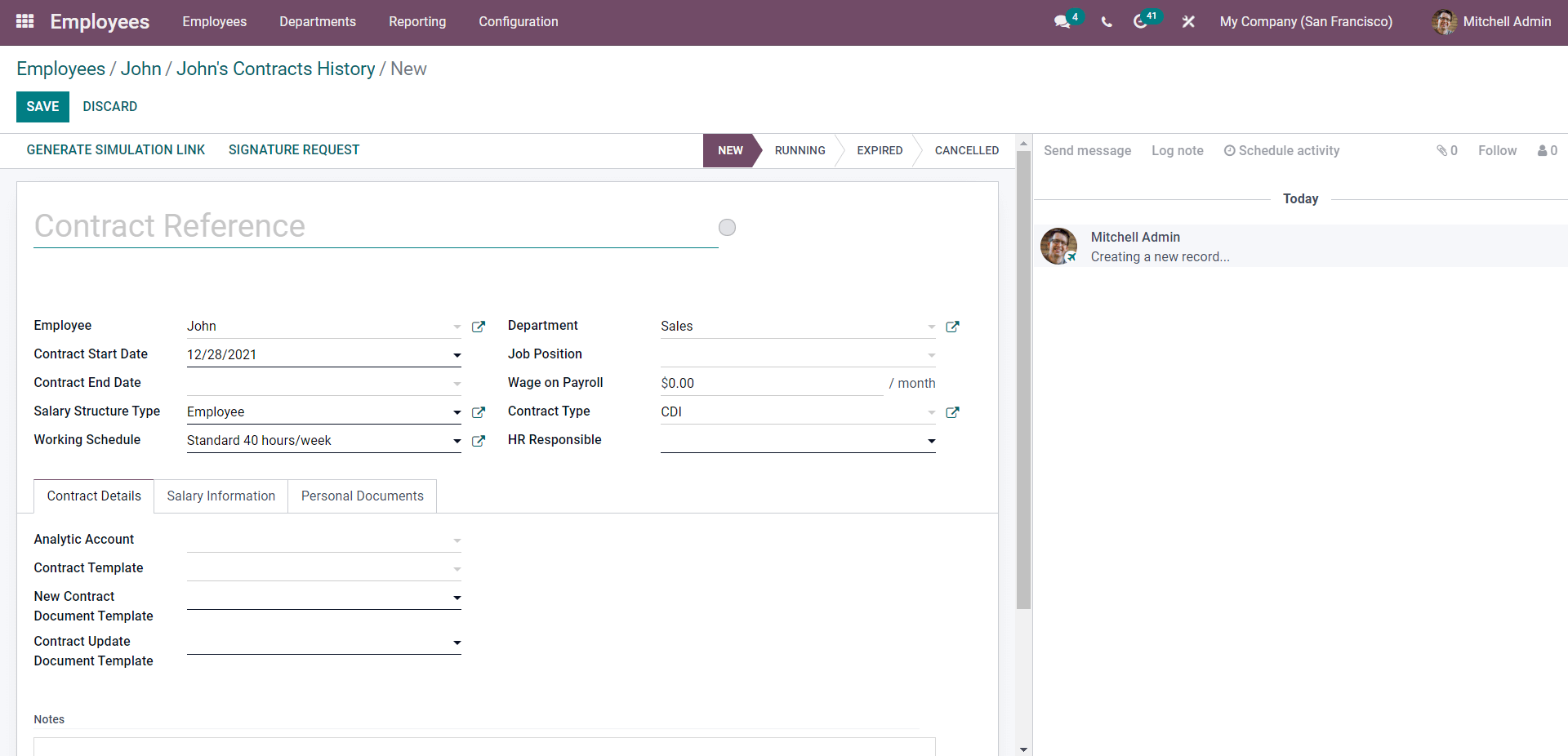The image size is (1568, 756).
Task: Open the apps grid menu icon
Action: (x=24, y=21)
